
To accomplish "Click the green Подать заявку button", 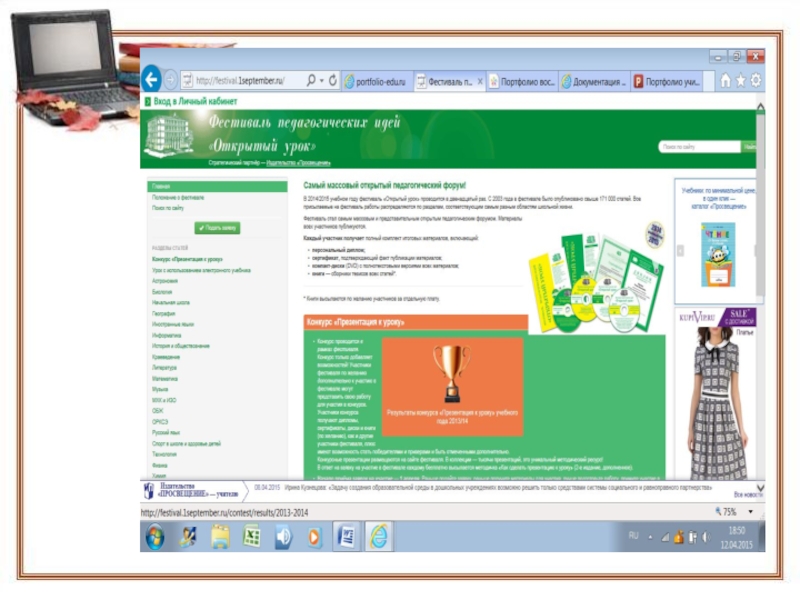I will coord(217,228).
